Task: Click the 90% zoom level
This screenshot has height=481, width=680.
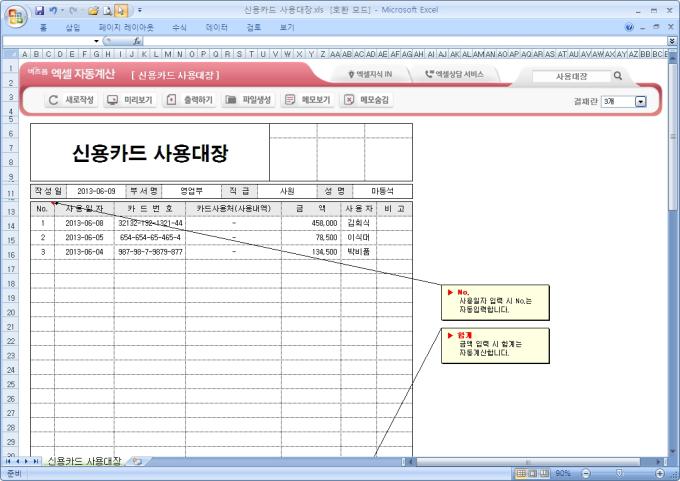Action: (562, 473)
